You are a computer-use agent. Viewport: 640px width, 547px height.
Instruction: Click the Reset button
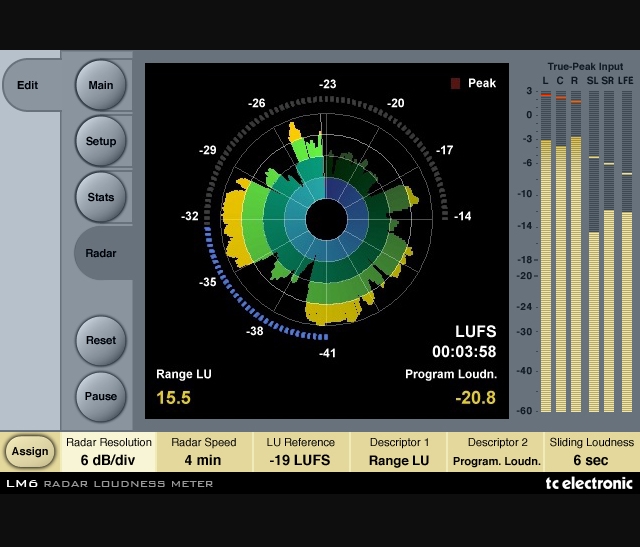point(101,340)
